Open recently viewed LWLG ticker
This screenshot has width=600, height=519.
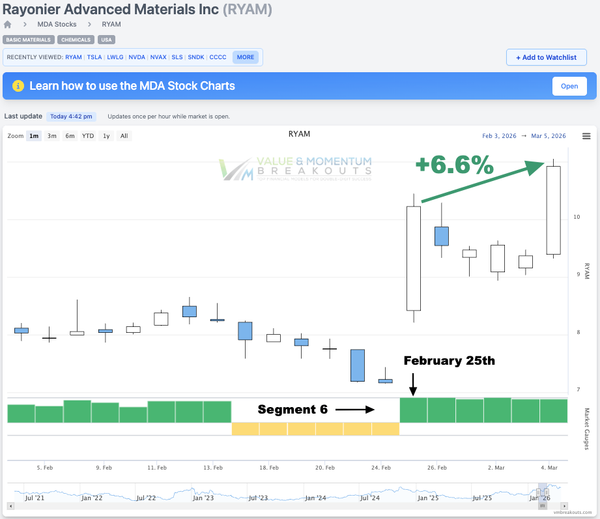pyautogui.click(x=115, y=57)
